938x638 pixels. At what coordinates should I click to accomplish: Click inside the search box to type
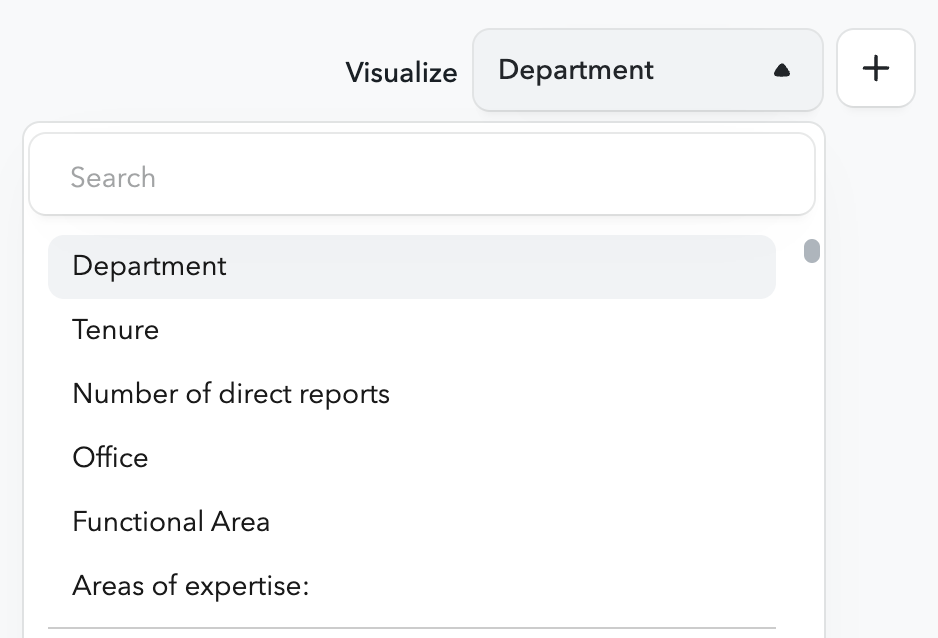click(420, 176)
